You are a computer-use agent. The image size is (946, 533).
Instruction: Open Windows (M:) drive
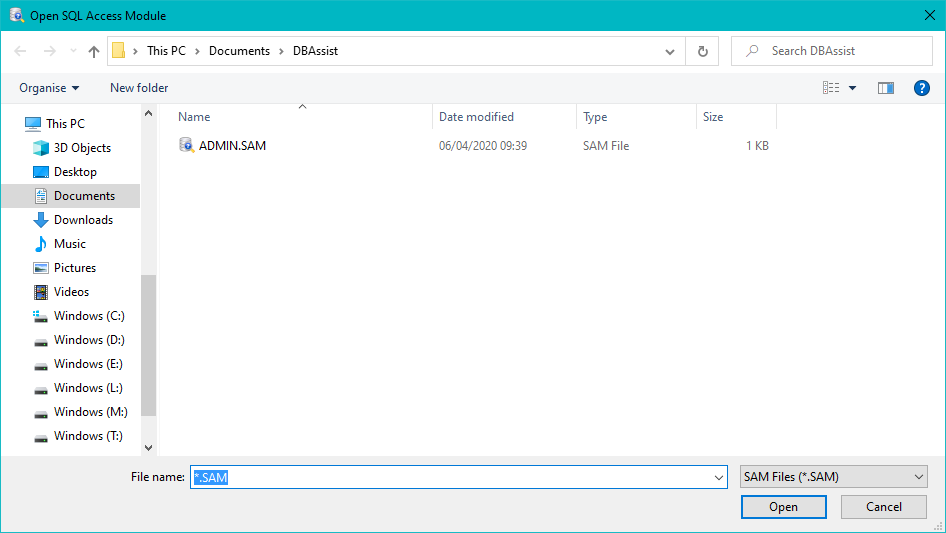pyautogui.click(x=90, y=412)
